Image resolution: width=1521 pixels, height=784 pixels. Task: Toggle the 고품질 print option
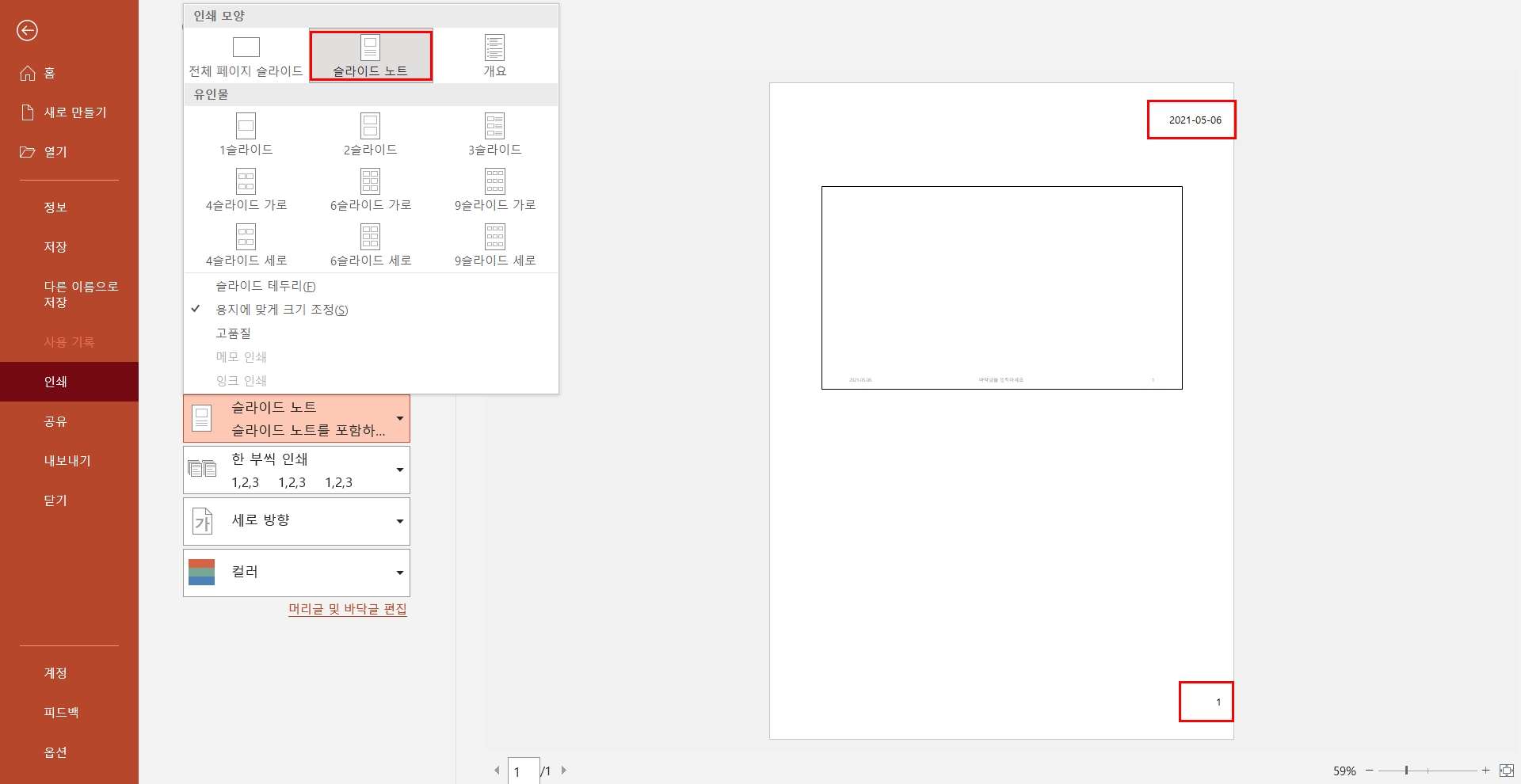click(x=371, y=333)
